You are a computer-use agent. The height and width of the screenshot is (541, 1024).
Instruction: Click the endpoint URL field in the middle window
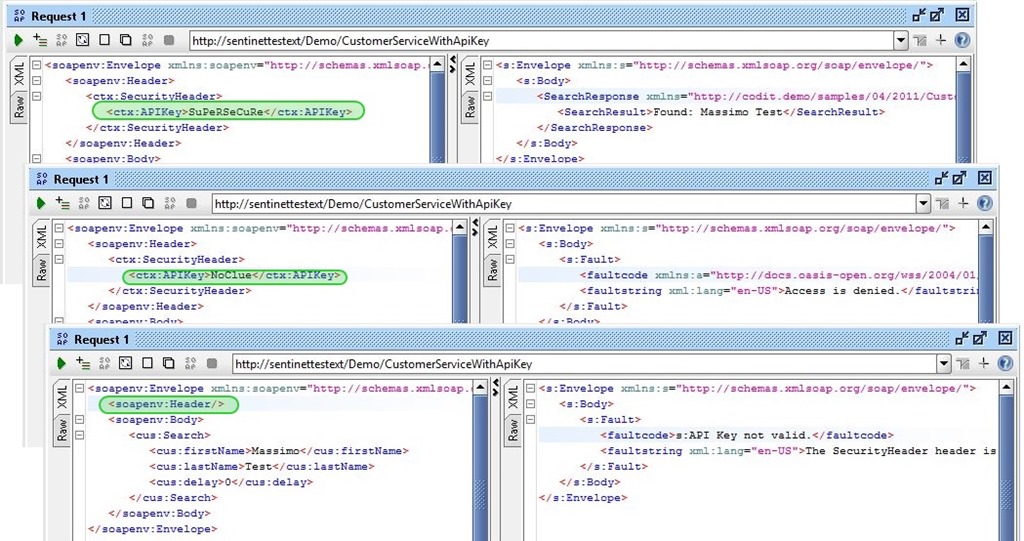560,203
